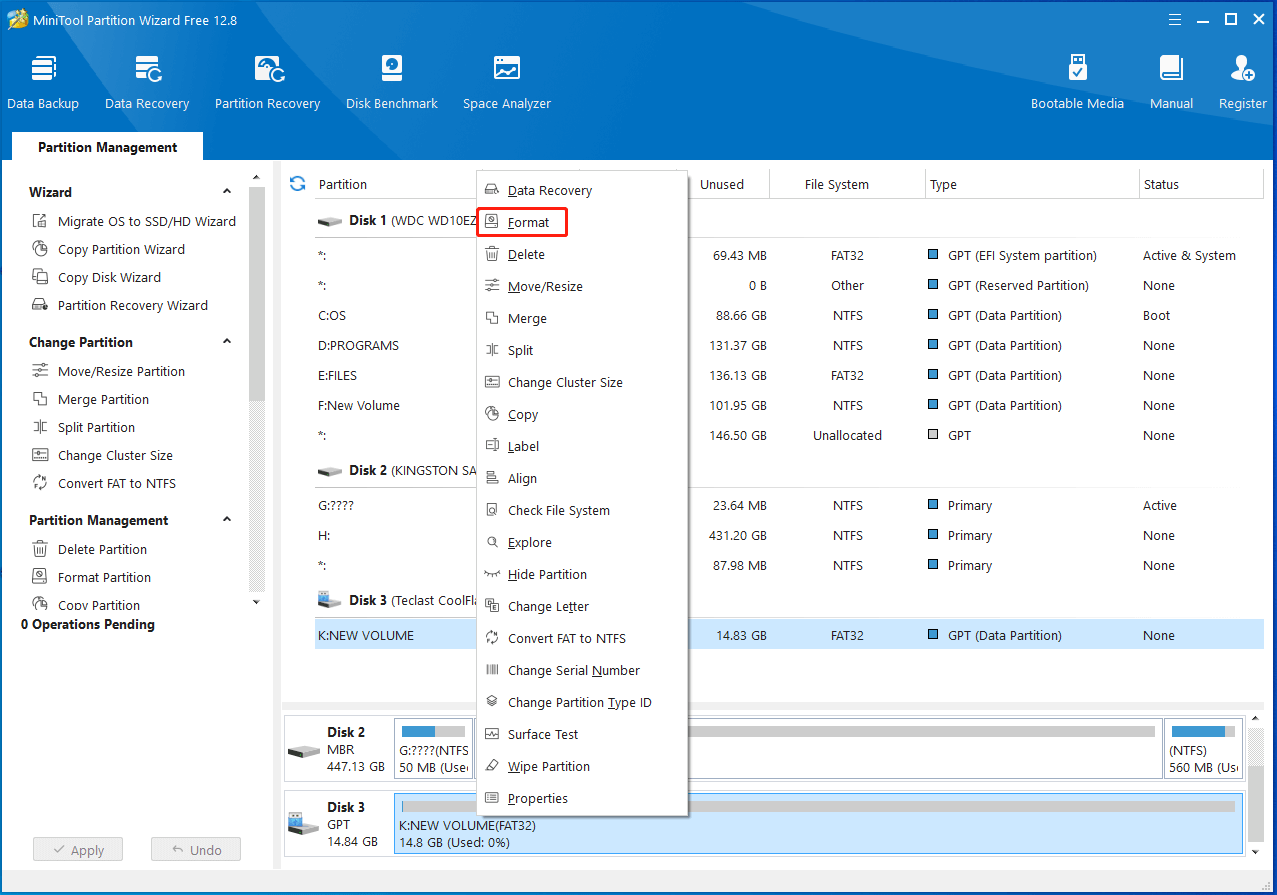Select Check File System in context menu

[x=581, y=510]
